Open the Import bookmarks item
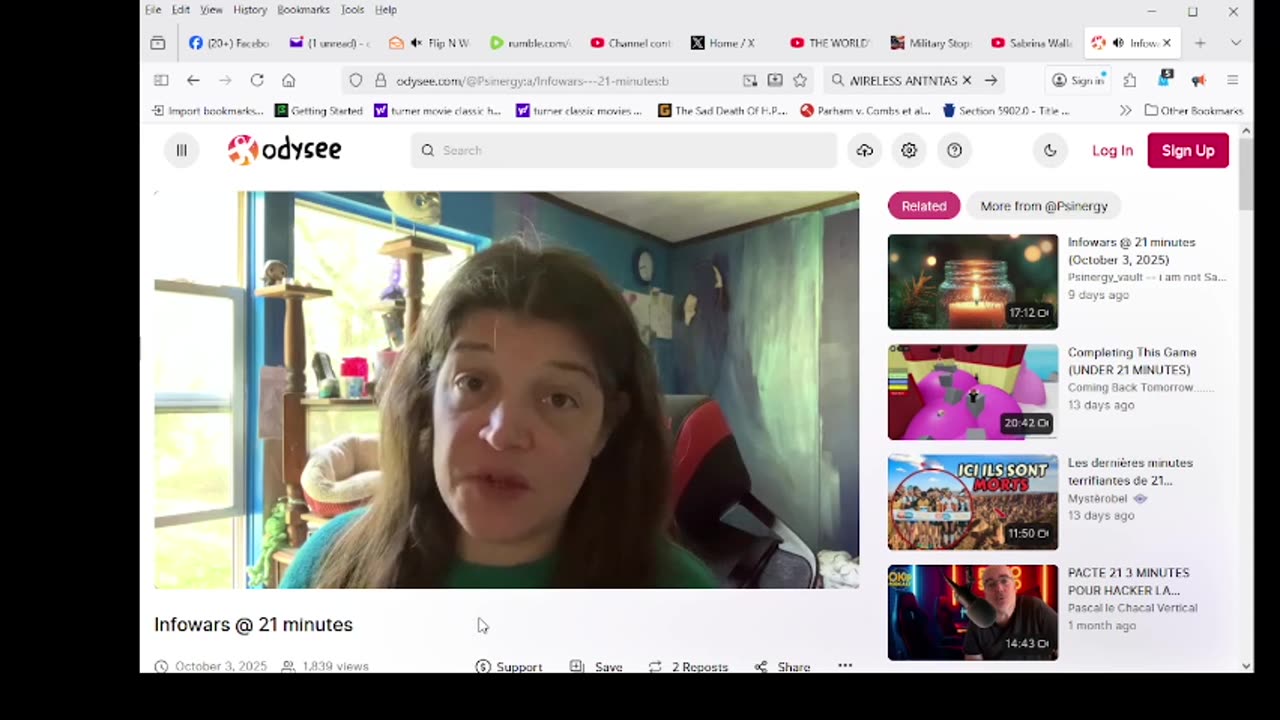 tap(207, 110)
